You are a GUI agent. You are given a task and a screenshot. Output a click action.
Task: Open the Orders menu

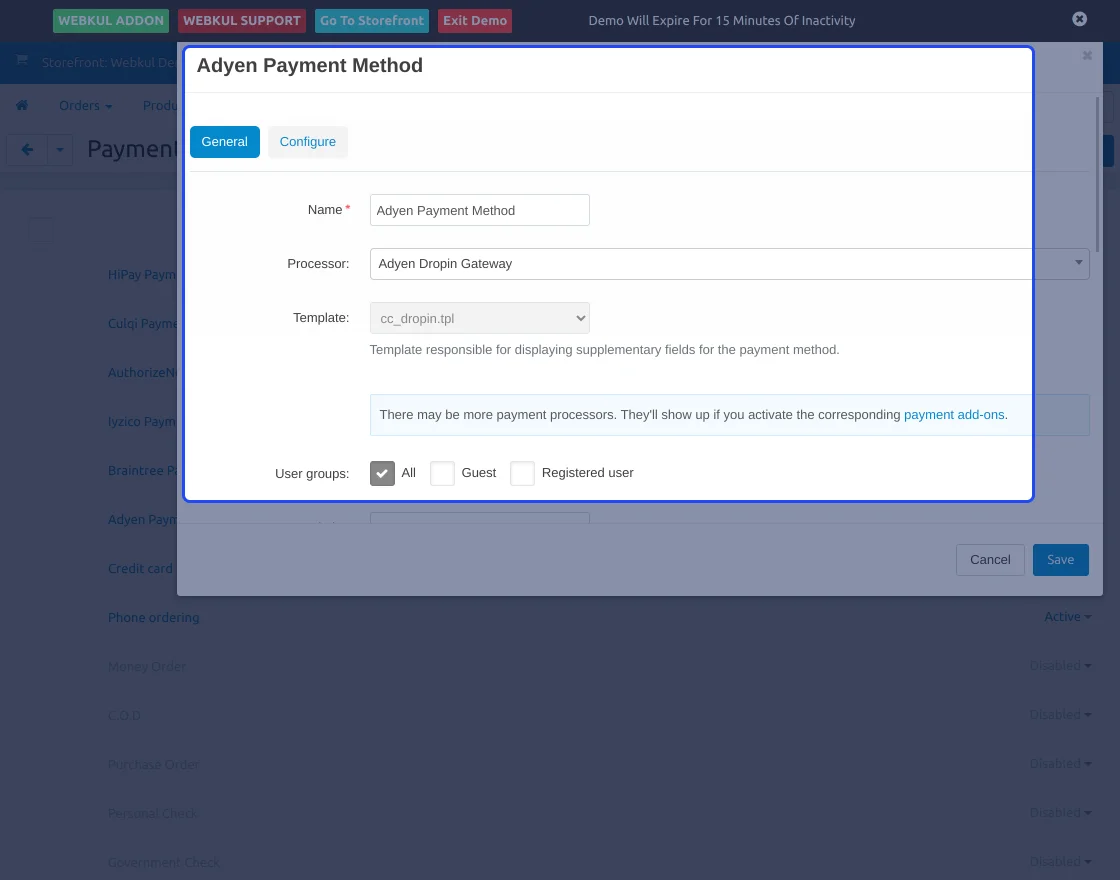point(85,106)
